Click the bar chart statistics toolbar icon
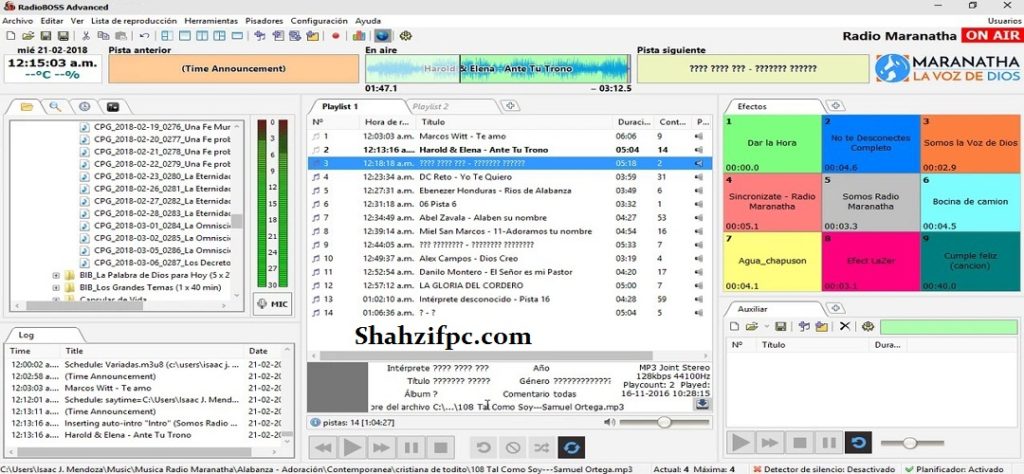The height and width of the screenshot is (474, 1024). tap(359, 36)
